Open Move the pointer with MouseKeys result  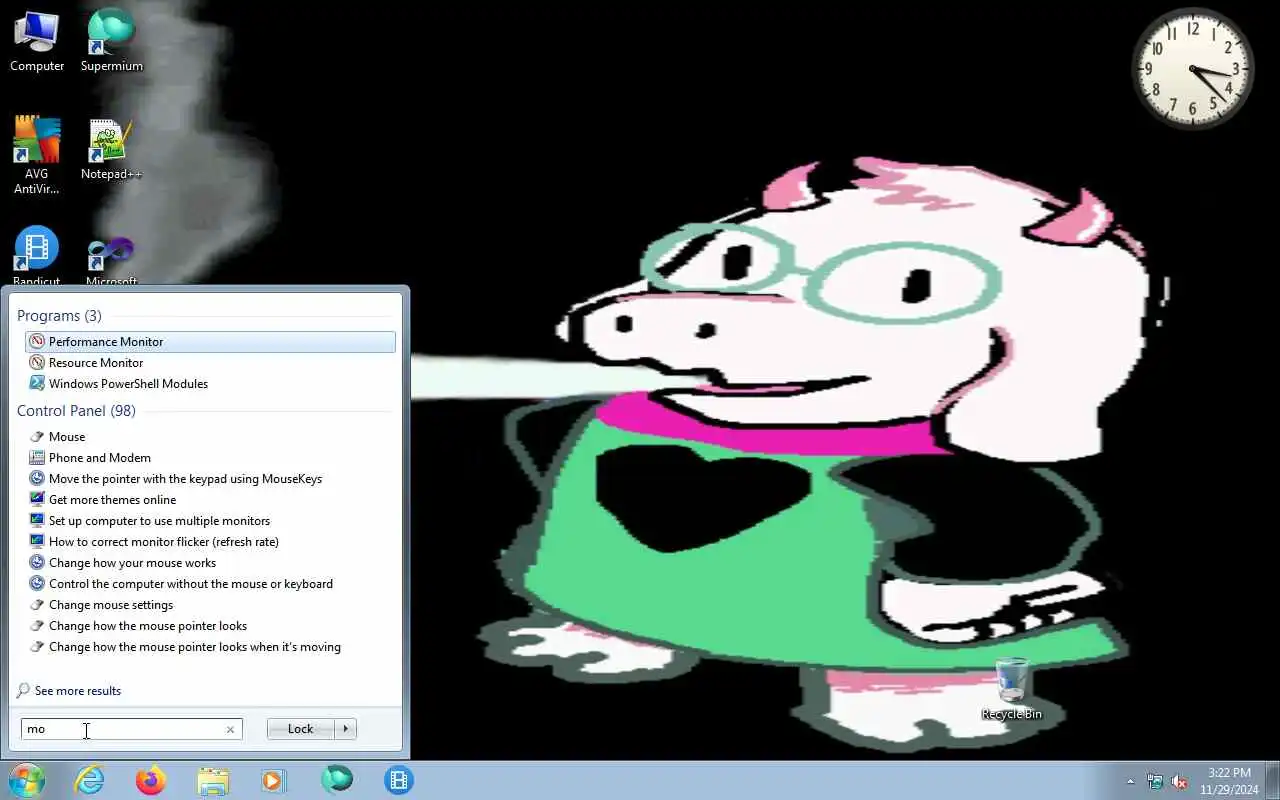[x=210, y=479]
